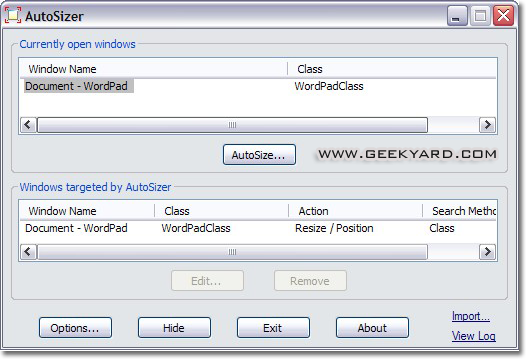Click WordPadClass cell in targeted windows list
Image resolution: width=527 pixels, height=362 pixels.
tap(196, 228)
